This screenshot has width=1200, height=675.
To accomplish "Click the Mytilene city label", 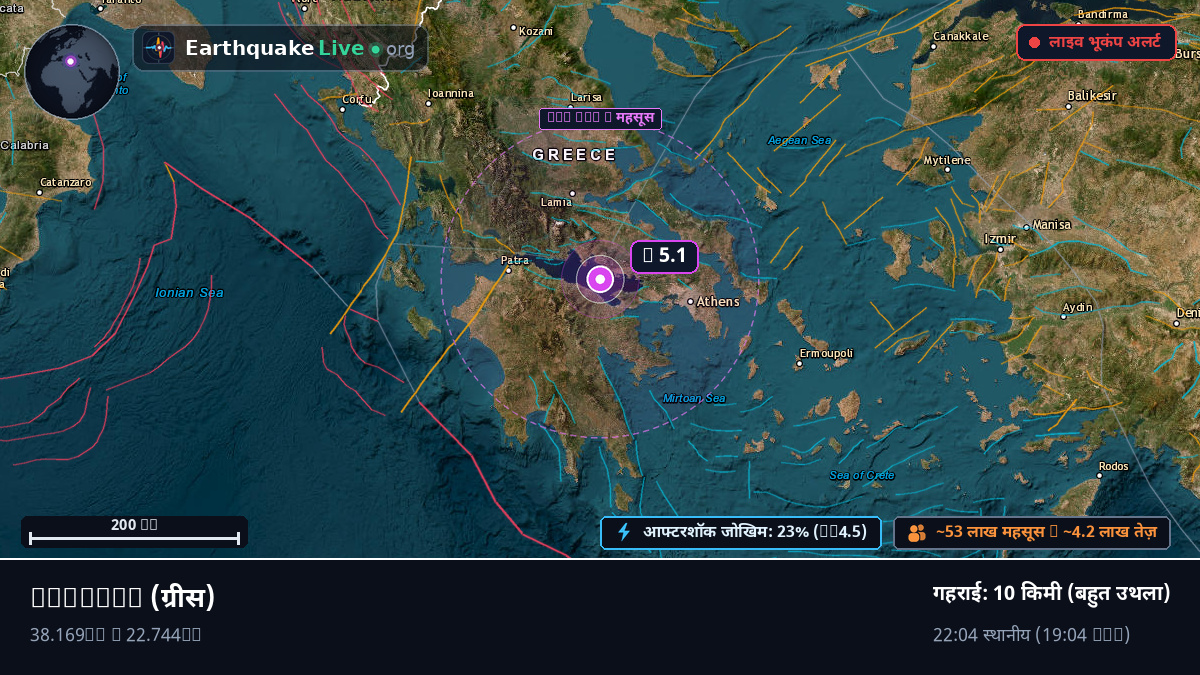I will click(x=947, y=160).
